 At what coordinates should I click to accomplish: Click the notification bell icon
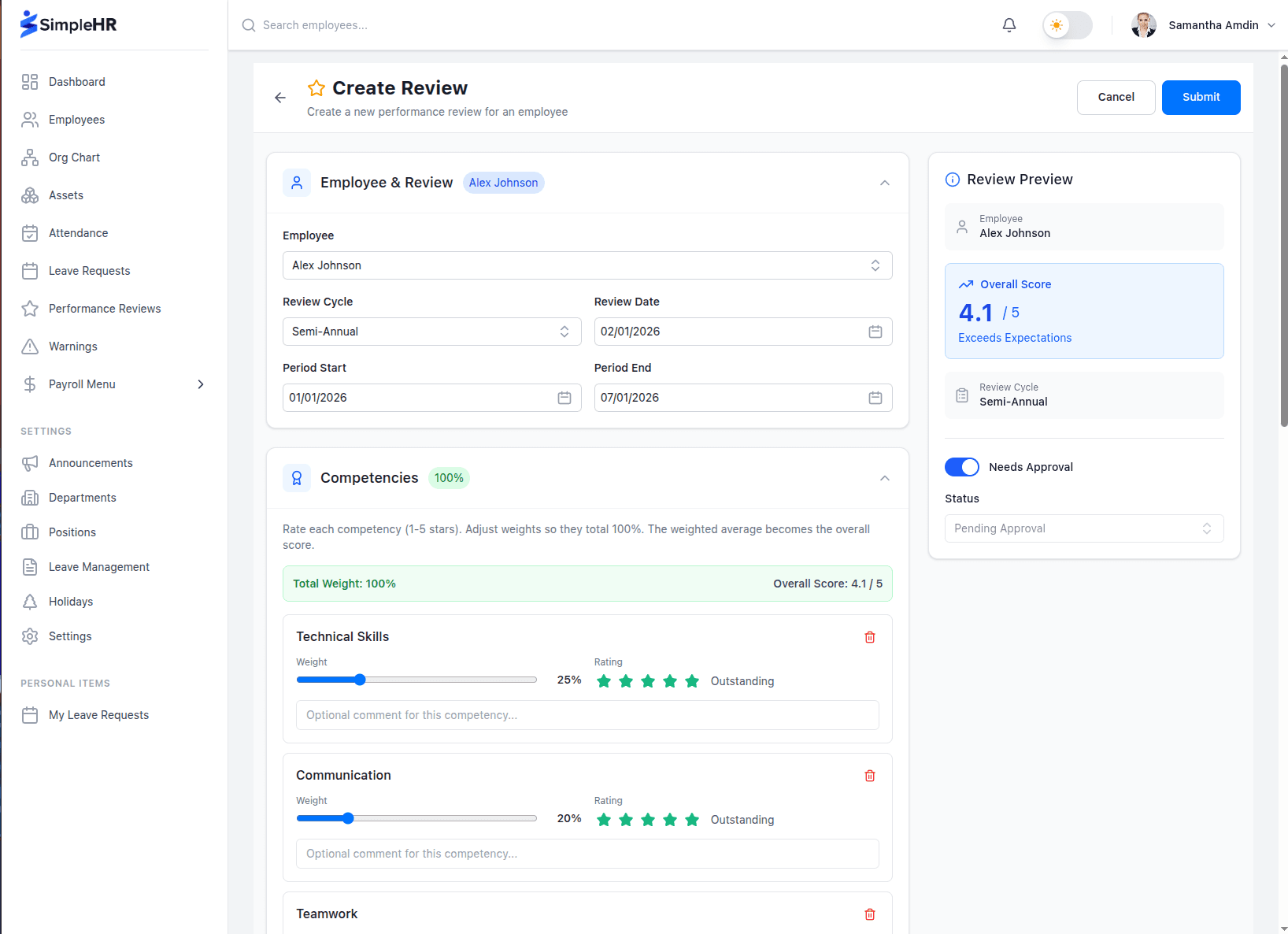point(1009,24)
